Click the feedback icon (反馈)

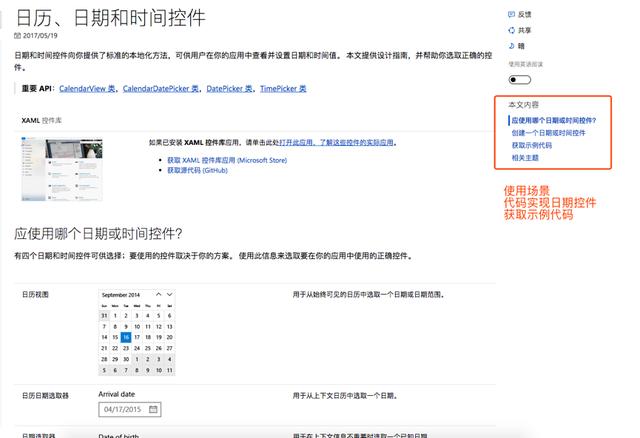pos(511,14)
